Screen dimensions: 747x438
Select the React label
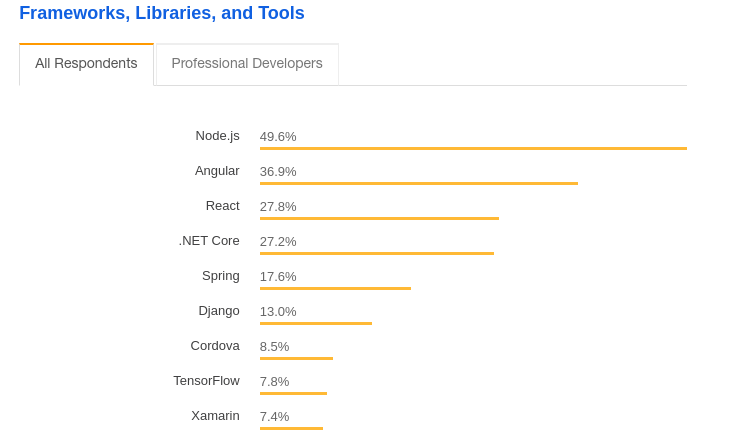point(222,206)
